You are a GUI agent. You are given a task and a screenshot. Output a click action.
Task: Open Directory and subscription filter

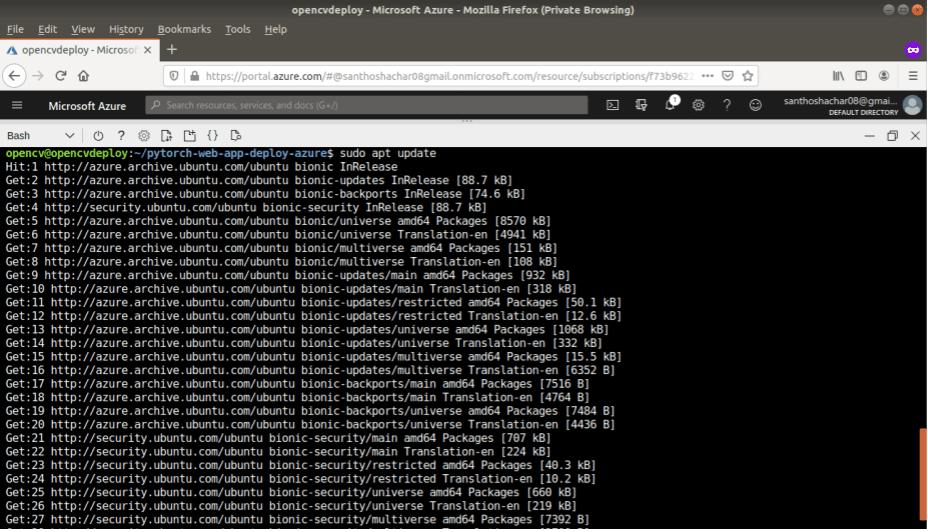tap(641, 105)
